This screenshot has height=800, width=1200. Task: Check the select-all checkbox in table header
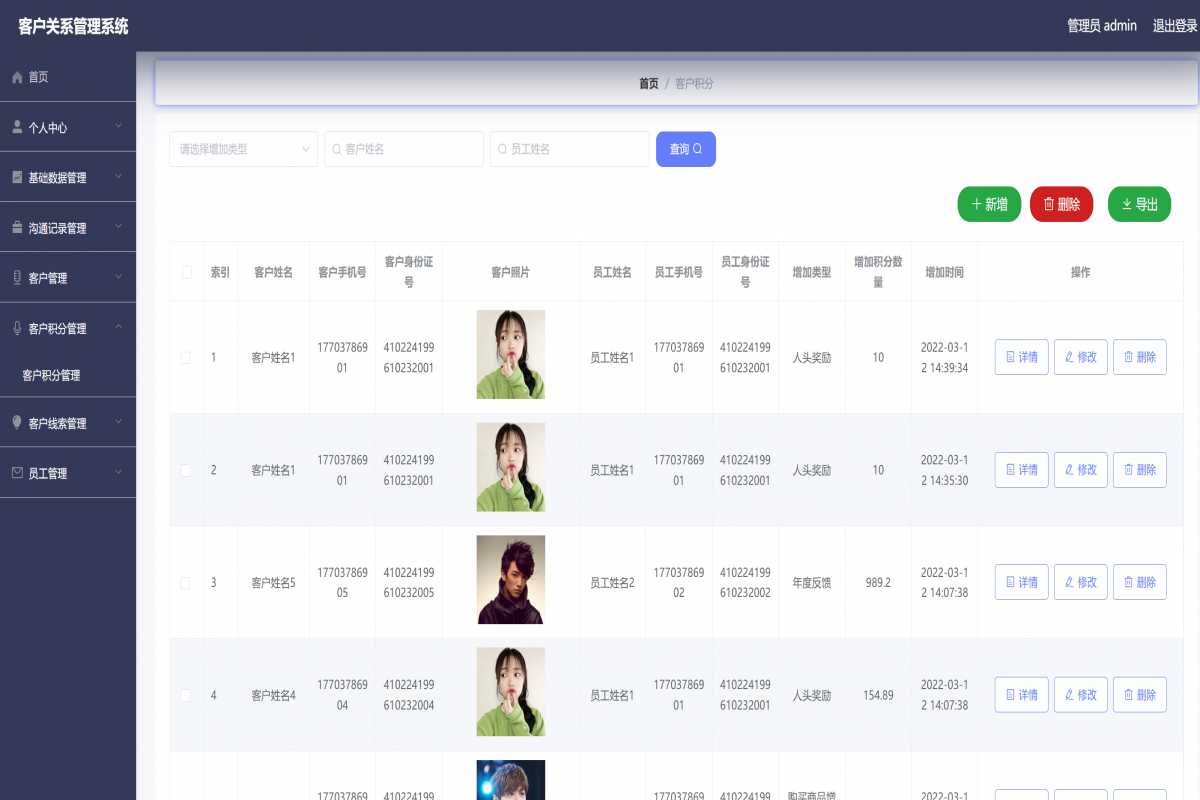point(186,271)
